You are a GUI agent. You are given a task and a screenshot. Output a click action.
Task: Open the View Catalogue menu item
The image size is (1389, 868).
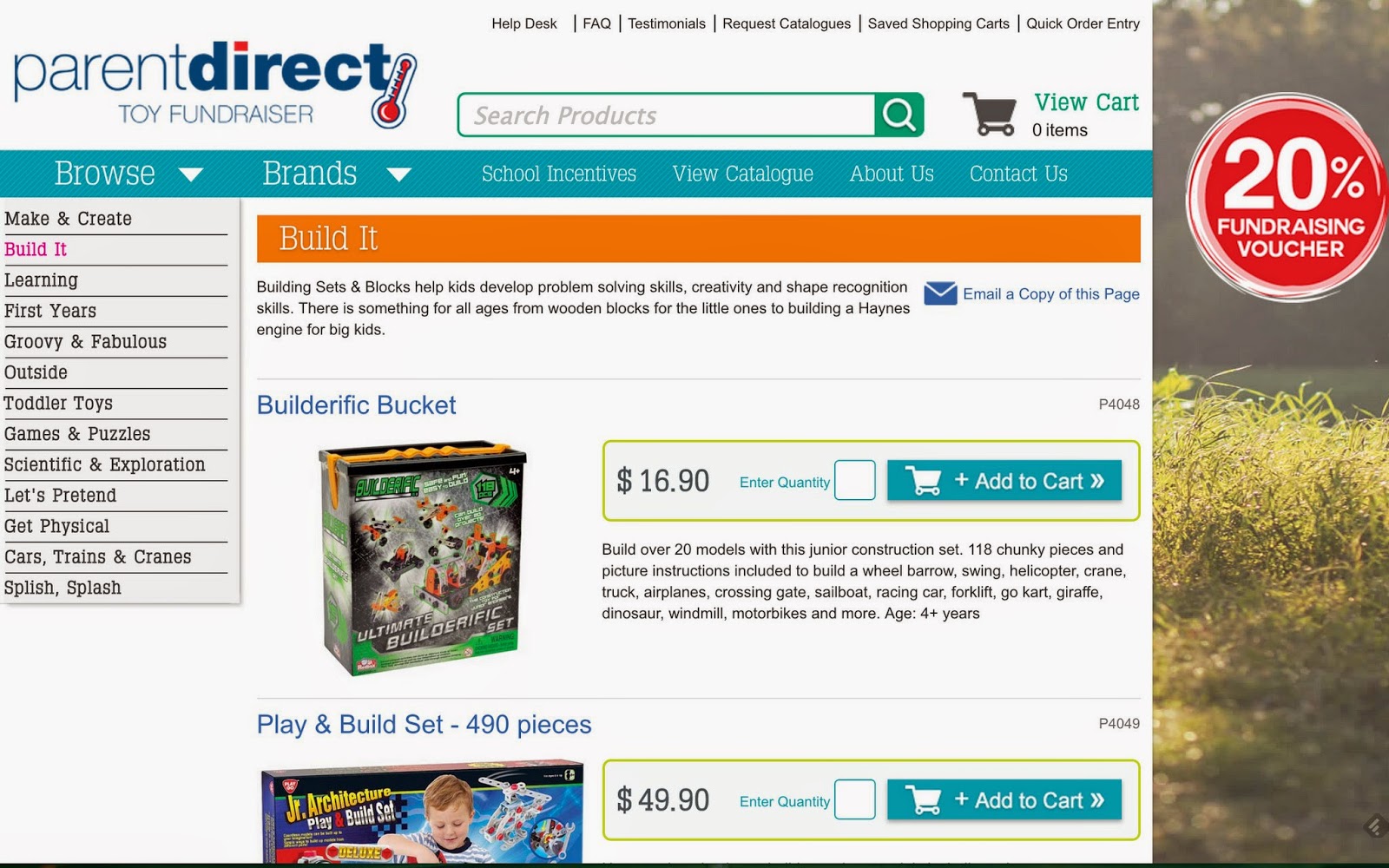click(743, 174)
